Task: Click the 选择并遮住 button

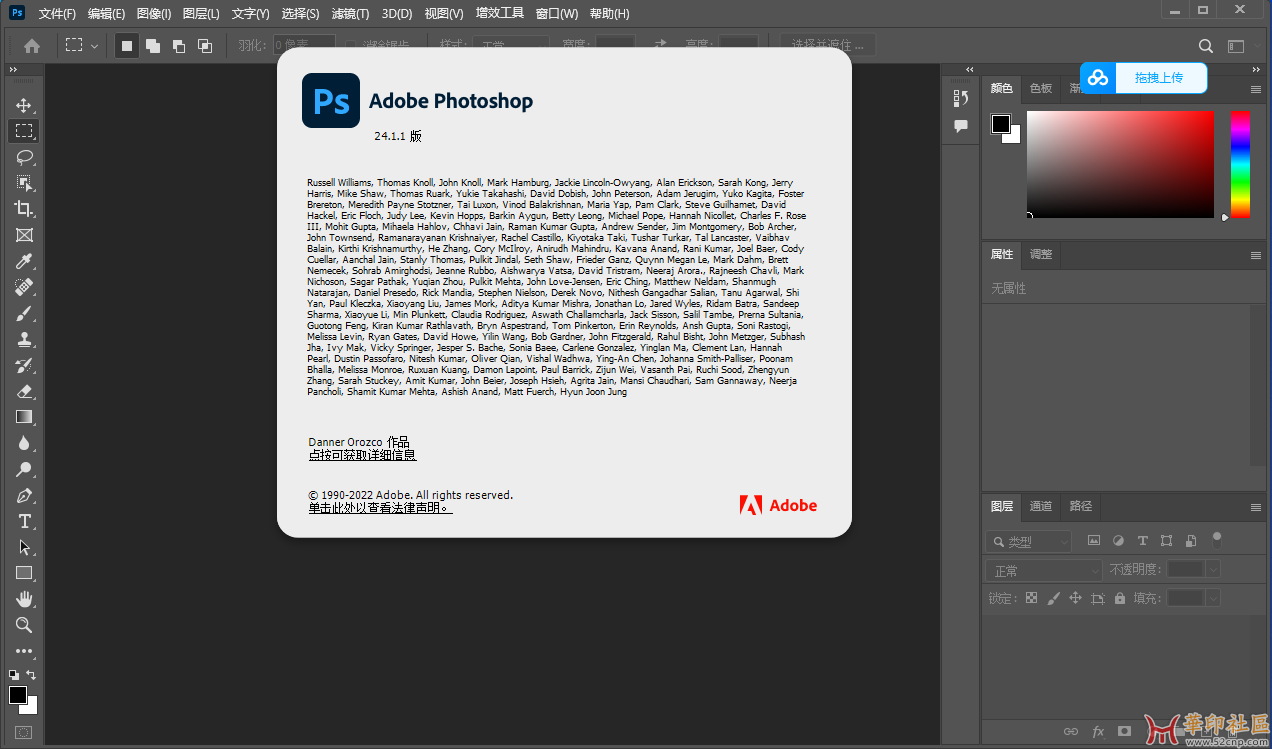Action: (x=828, y=45)
